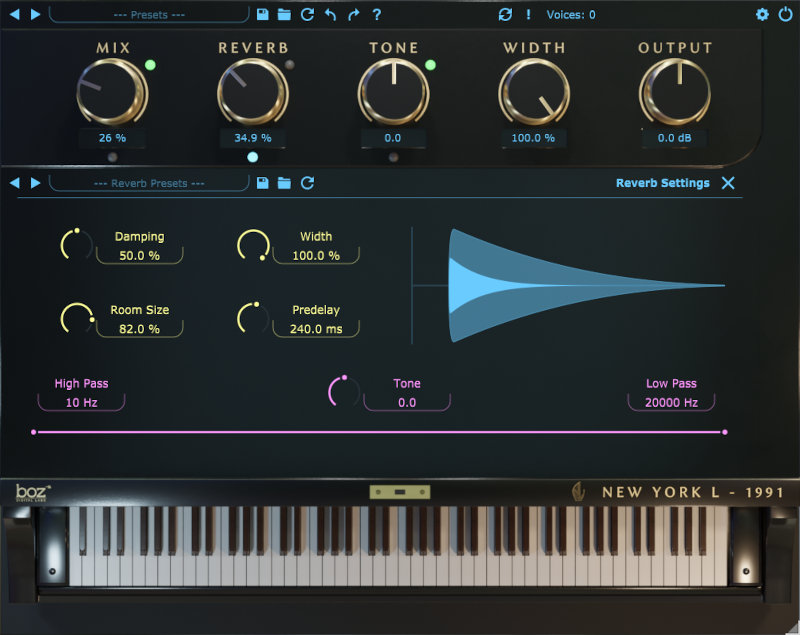
Task: Click the undo arrow icon
Action: coord(330,15)
